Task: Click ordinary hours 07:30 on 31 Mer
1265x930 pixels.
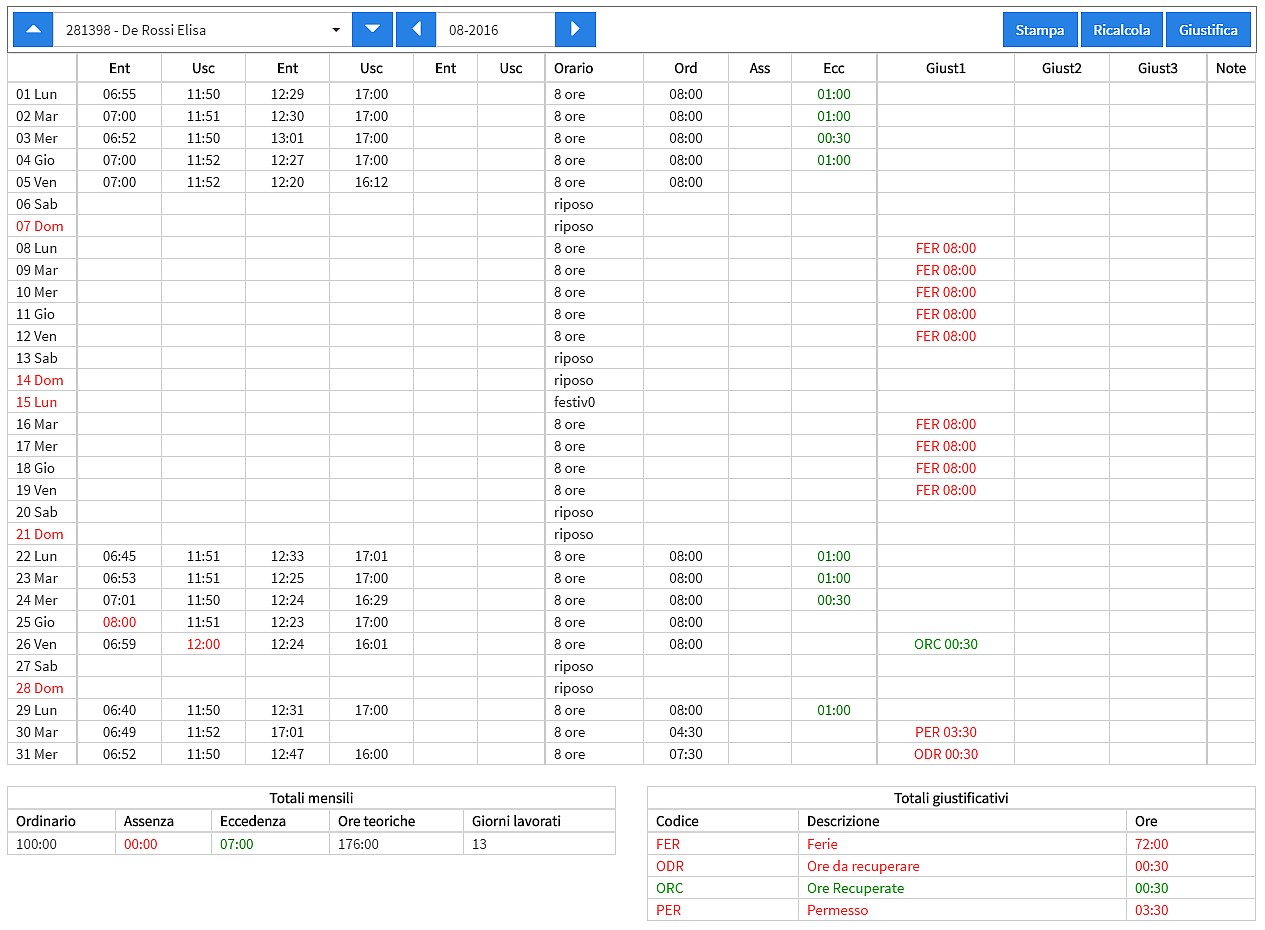Action: point(686,754)
